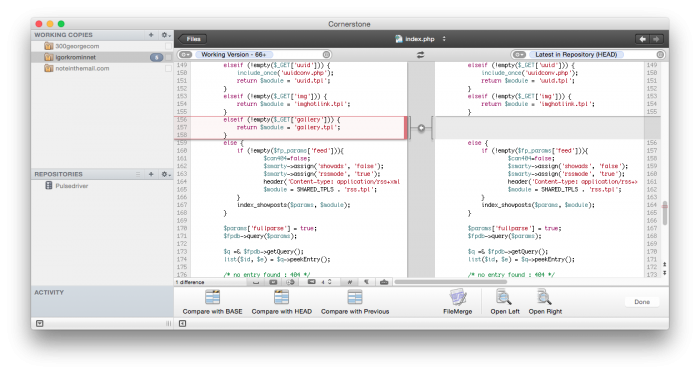This screenshot has width=700, height=374.
Task: Click the Done button
Action: tap(642, 302)
